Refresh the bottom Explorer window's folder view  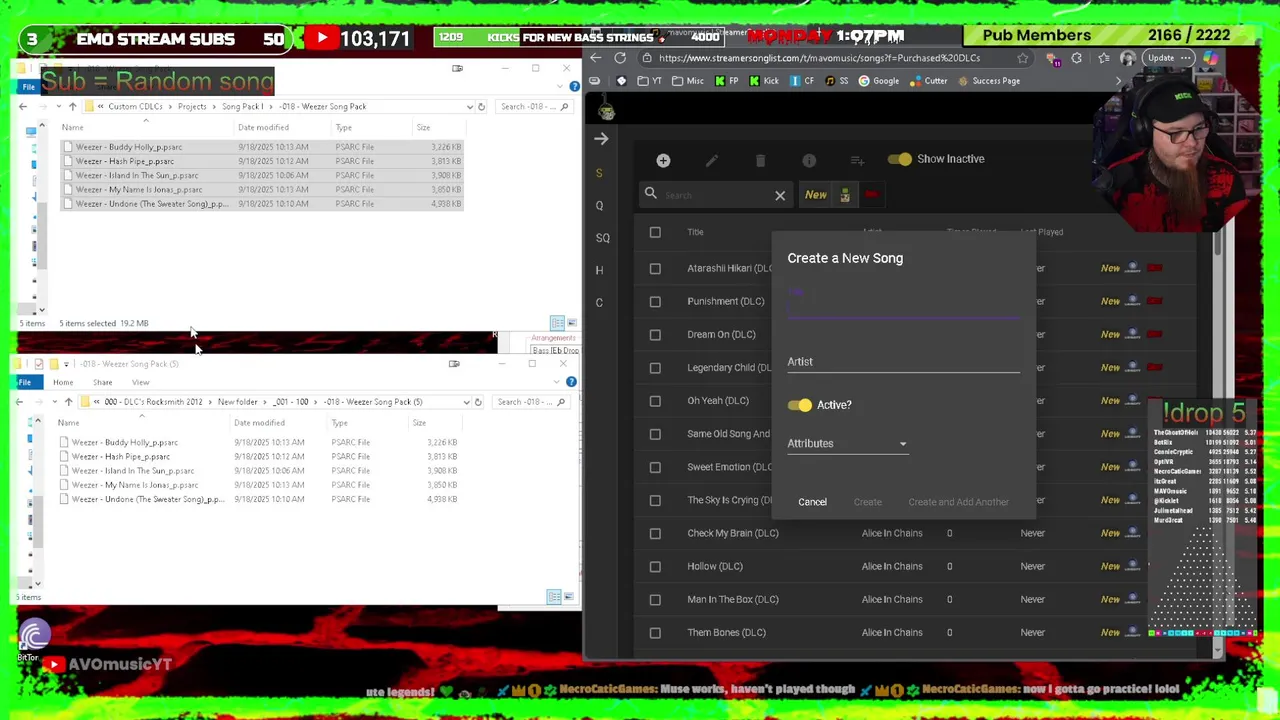click(x=478, y=402)
